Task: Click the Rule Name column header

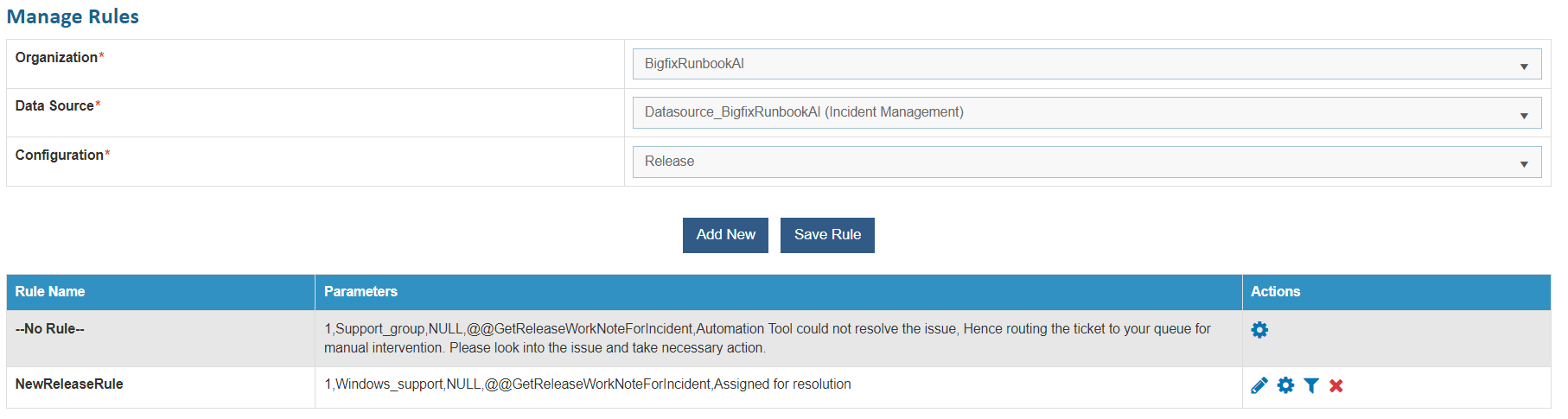Action: (x=50, y=292)
